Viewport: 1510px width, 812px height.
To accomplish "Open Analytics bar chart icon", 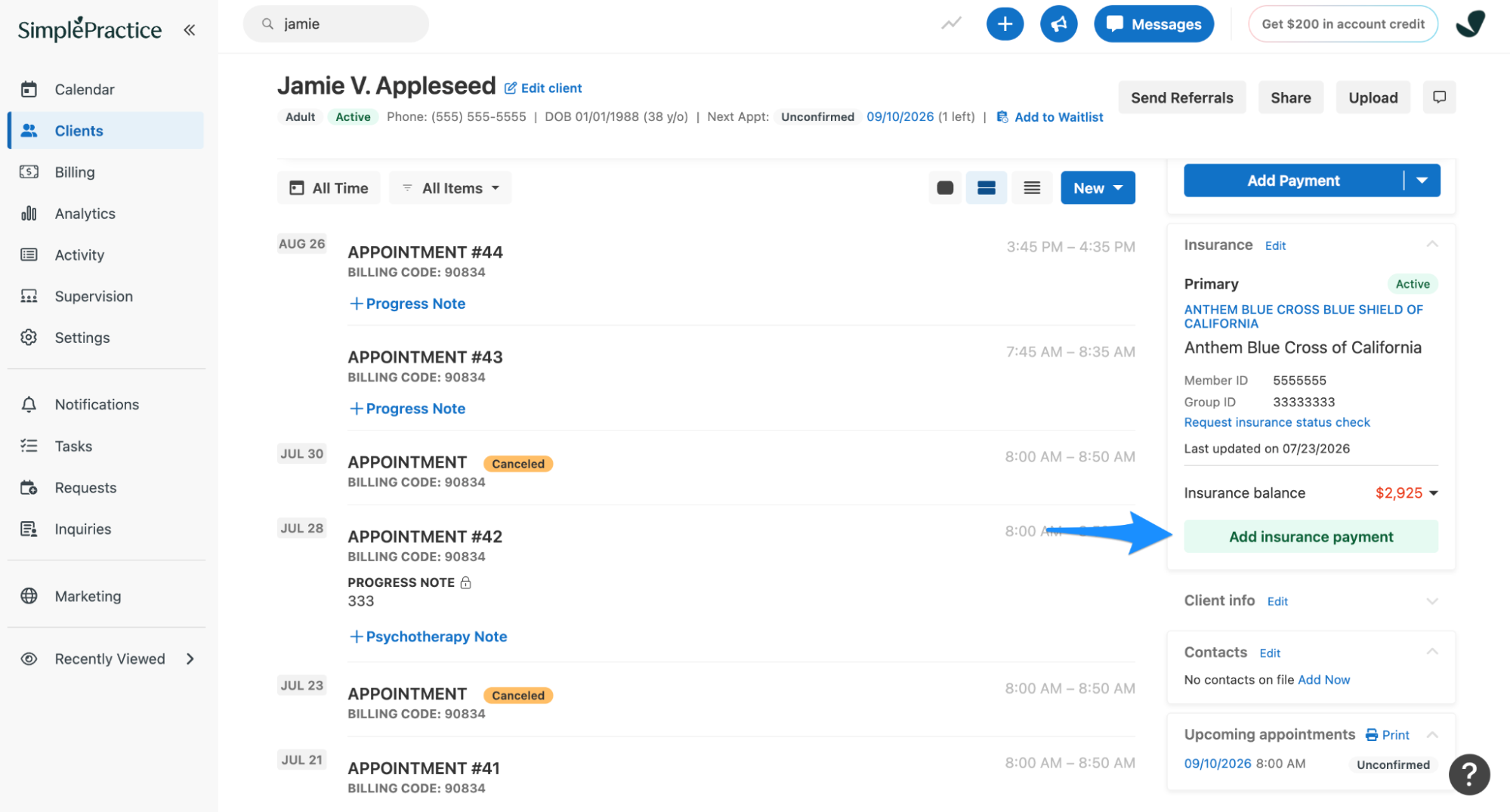I will click(29, 214).
